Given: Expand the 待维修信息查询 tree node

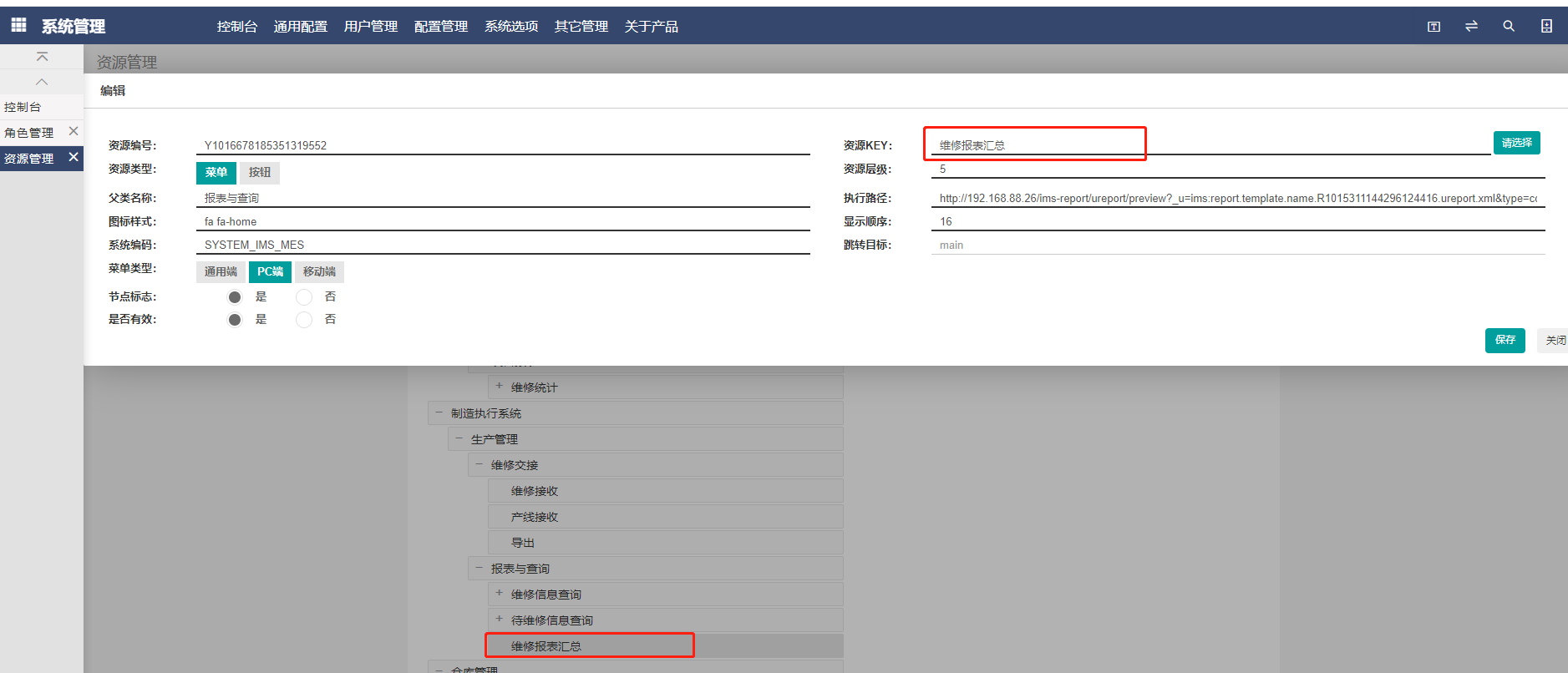Looking at the screenshot, I should tap(499, 619).
